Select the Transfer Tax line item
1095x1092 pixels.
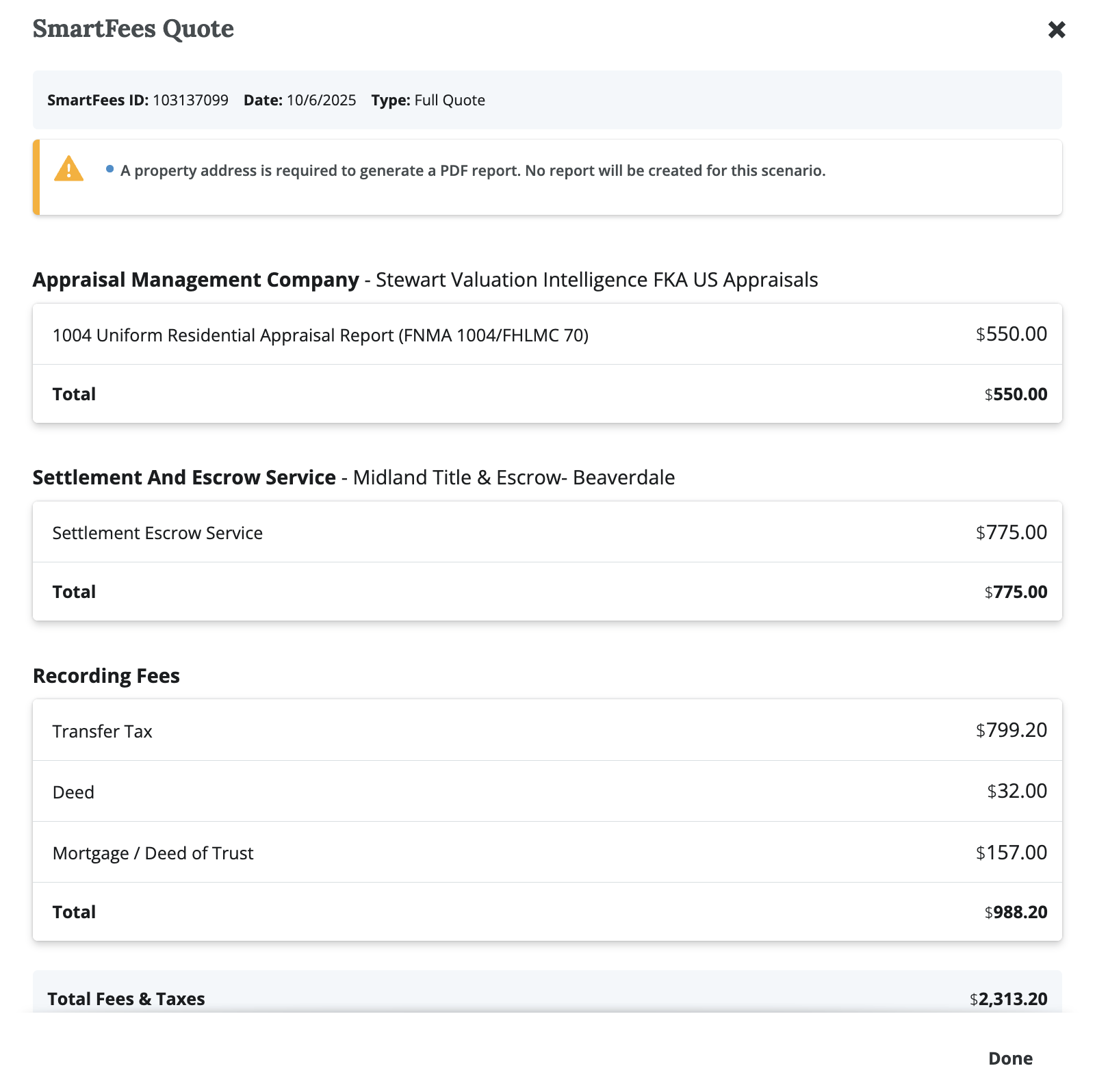[103, 731]
